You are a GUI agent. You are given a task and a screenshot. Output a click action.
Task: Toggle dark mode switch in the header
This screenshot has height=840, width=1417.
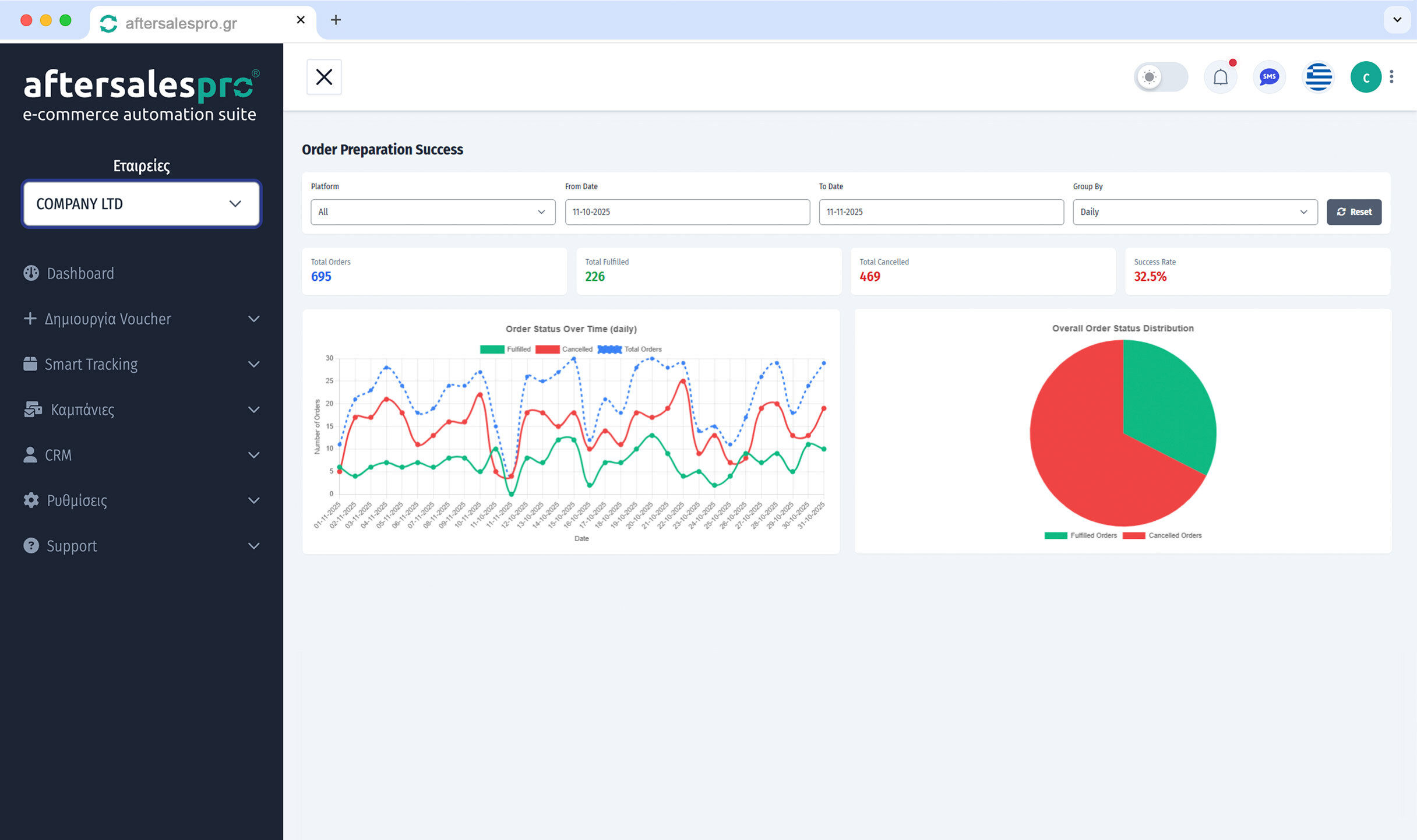1161,76
